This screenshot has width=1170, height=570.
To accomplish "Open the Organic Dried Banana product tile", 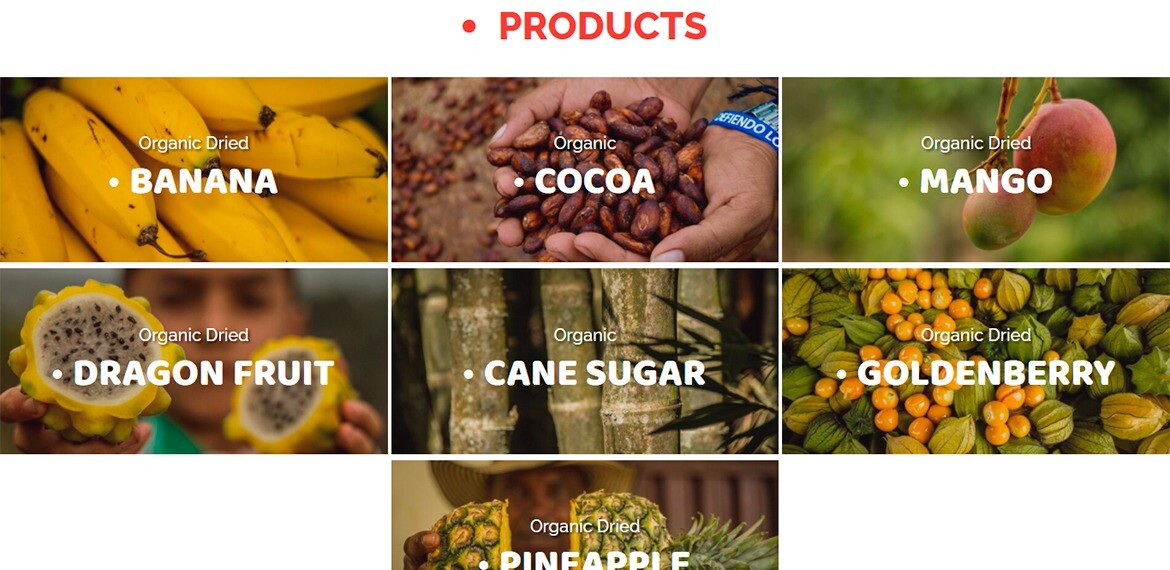I will pyautogui.click(x=194, y=169).
